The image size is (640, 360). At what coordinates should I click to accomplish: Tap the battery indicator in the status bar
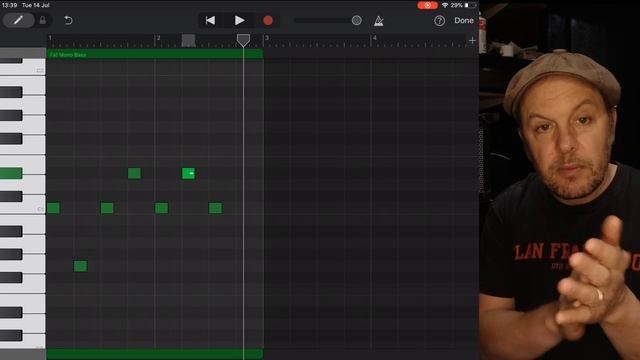(470, 5)
